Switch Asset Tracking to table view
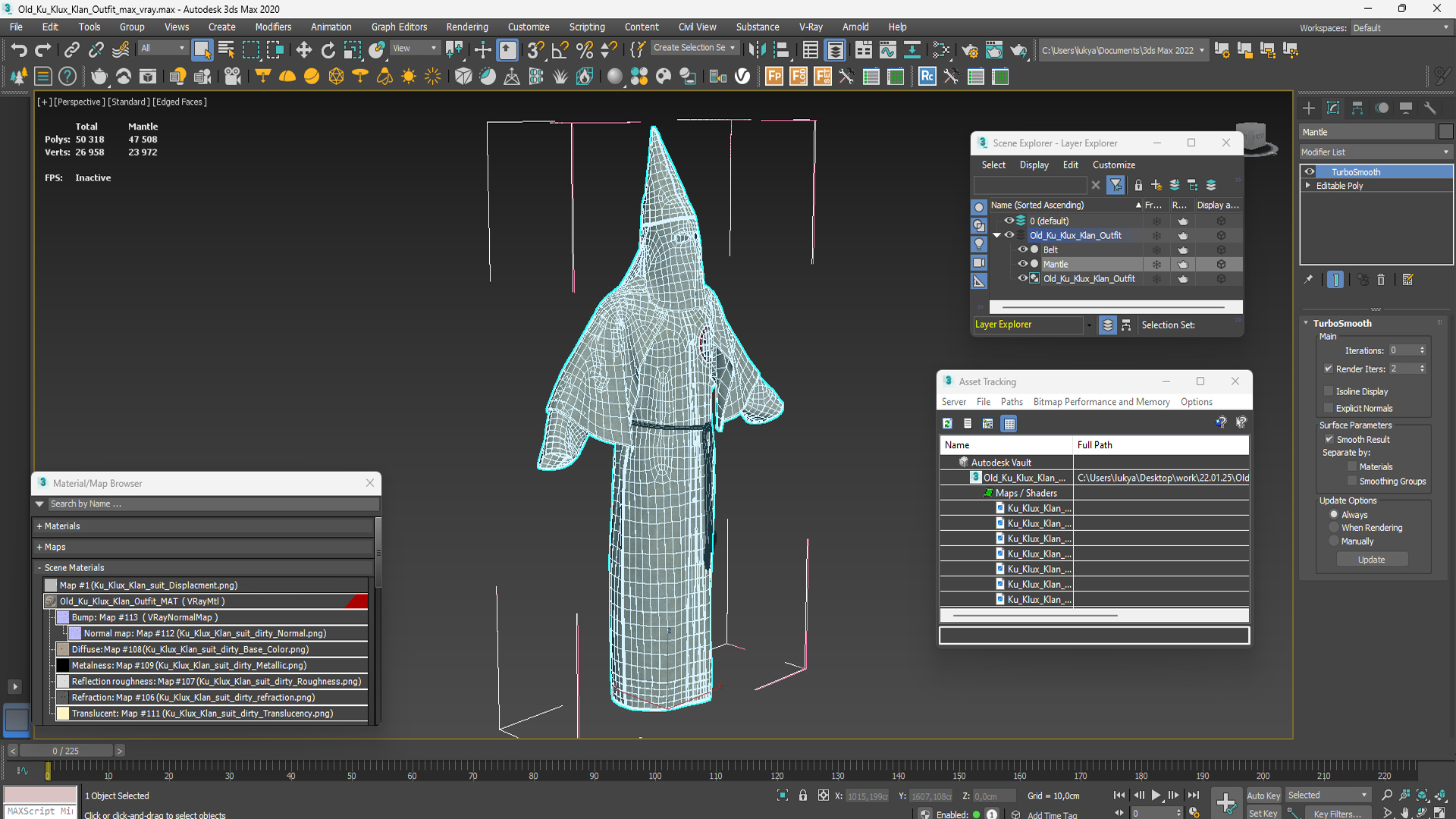This screenshot has width=1456, height=819. (x=1009, y=423)
